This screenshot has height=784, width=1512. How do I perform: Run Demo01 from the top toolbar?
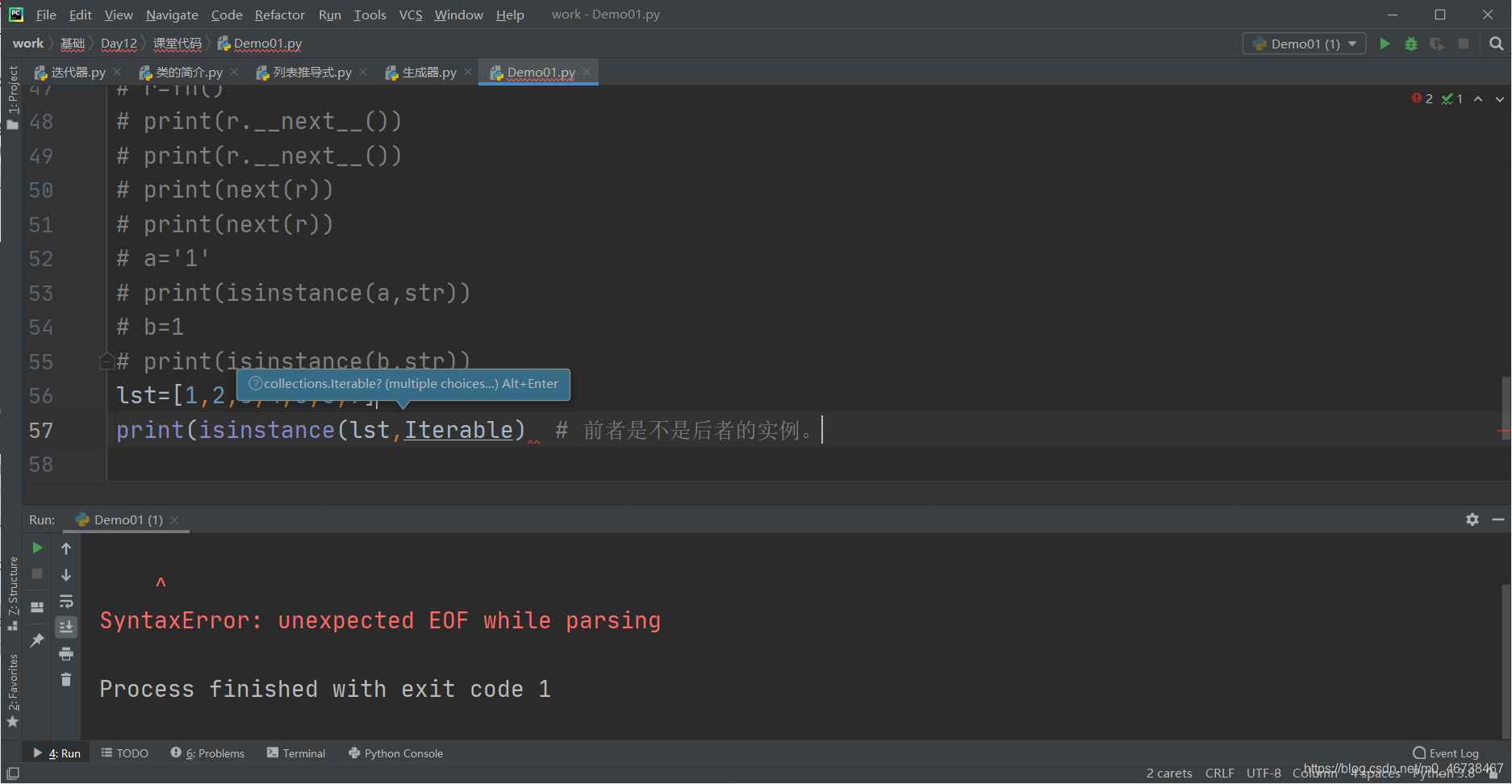[1385, 44]
